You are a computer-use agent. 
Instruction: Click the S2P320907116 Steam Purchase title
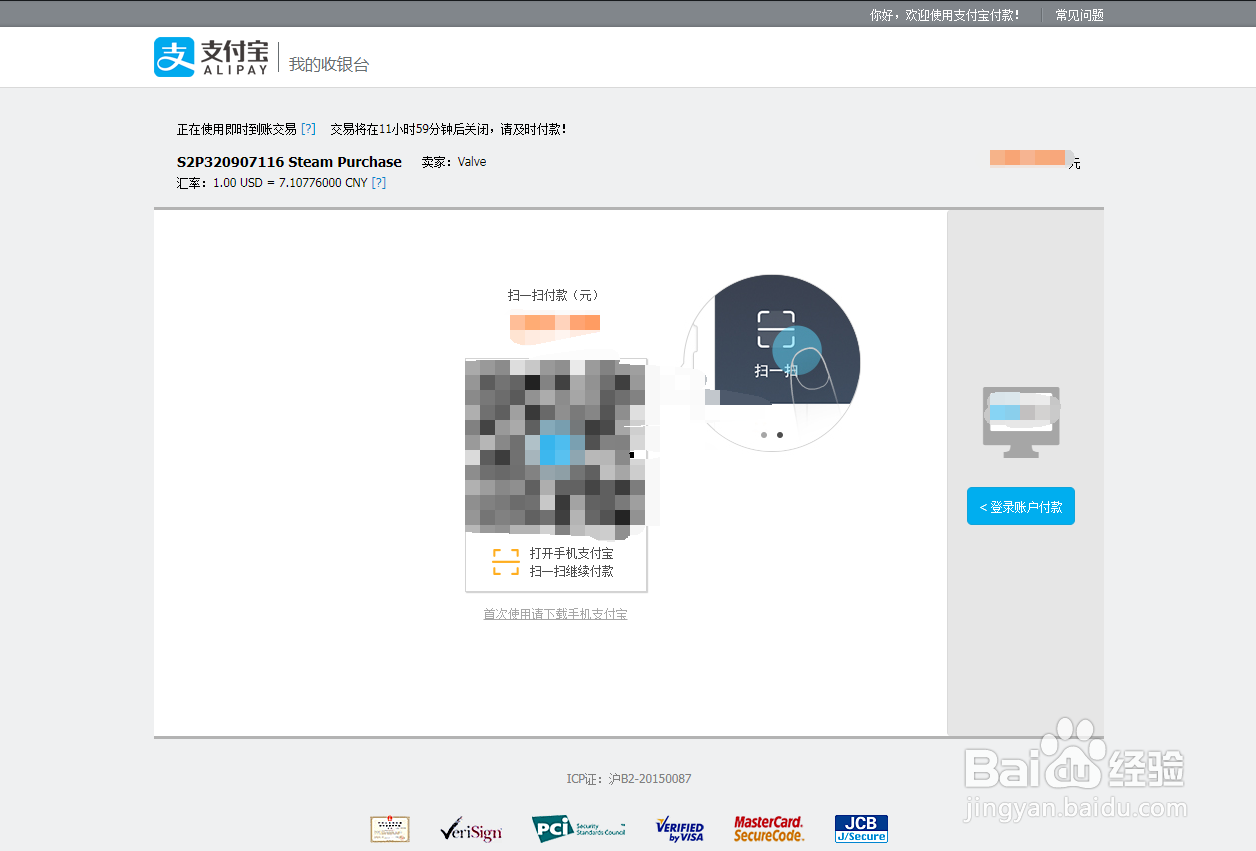(289, 162)
